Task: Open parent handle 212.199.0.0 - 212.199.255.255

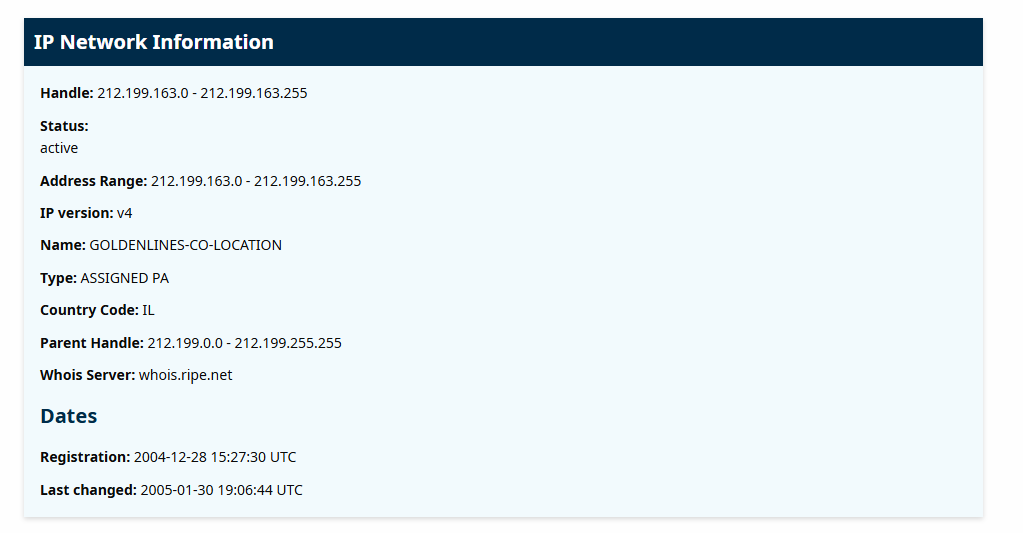Action: [x=244, y=343]
